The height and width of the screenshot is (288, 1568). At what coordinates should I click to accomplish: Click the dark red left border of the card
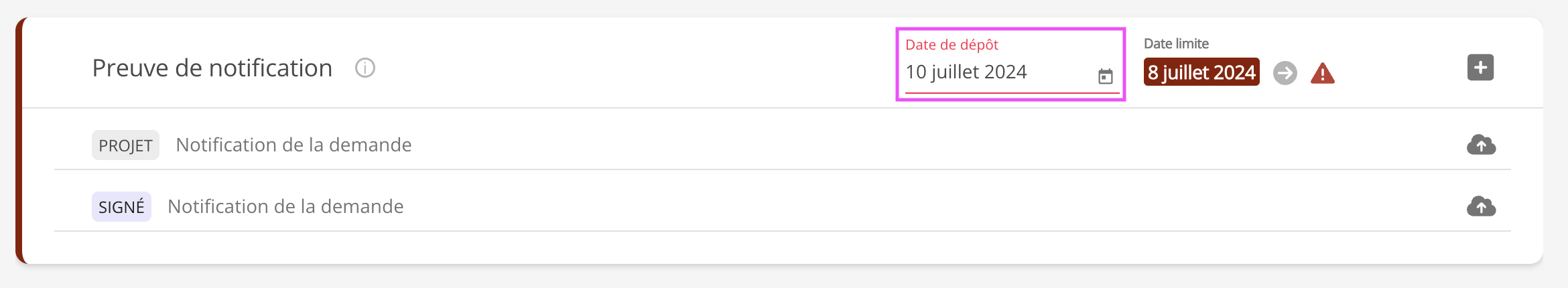19,141
